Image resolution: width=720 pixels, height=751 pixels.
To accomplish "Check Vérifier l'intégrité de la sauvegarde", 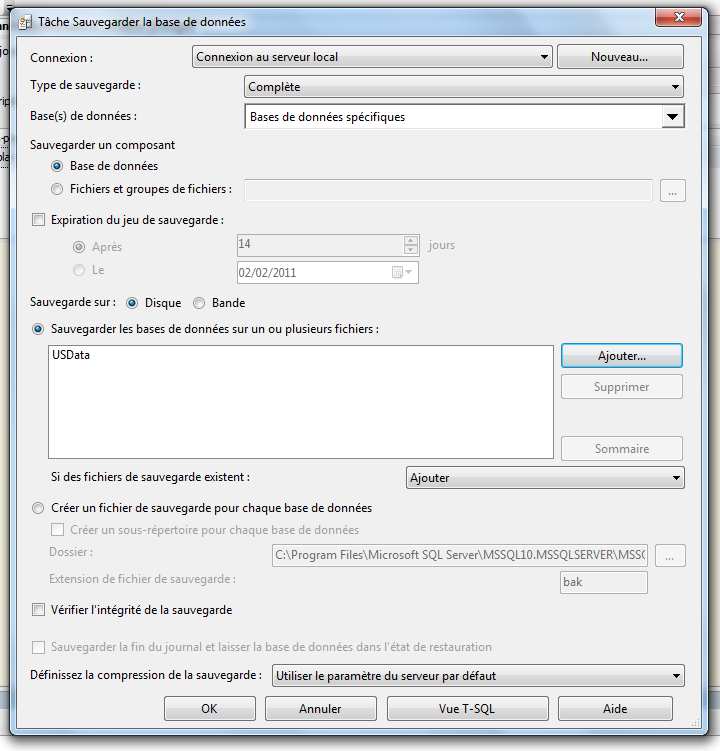I will [x=39, y=610].
